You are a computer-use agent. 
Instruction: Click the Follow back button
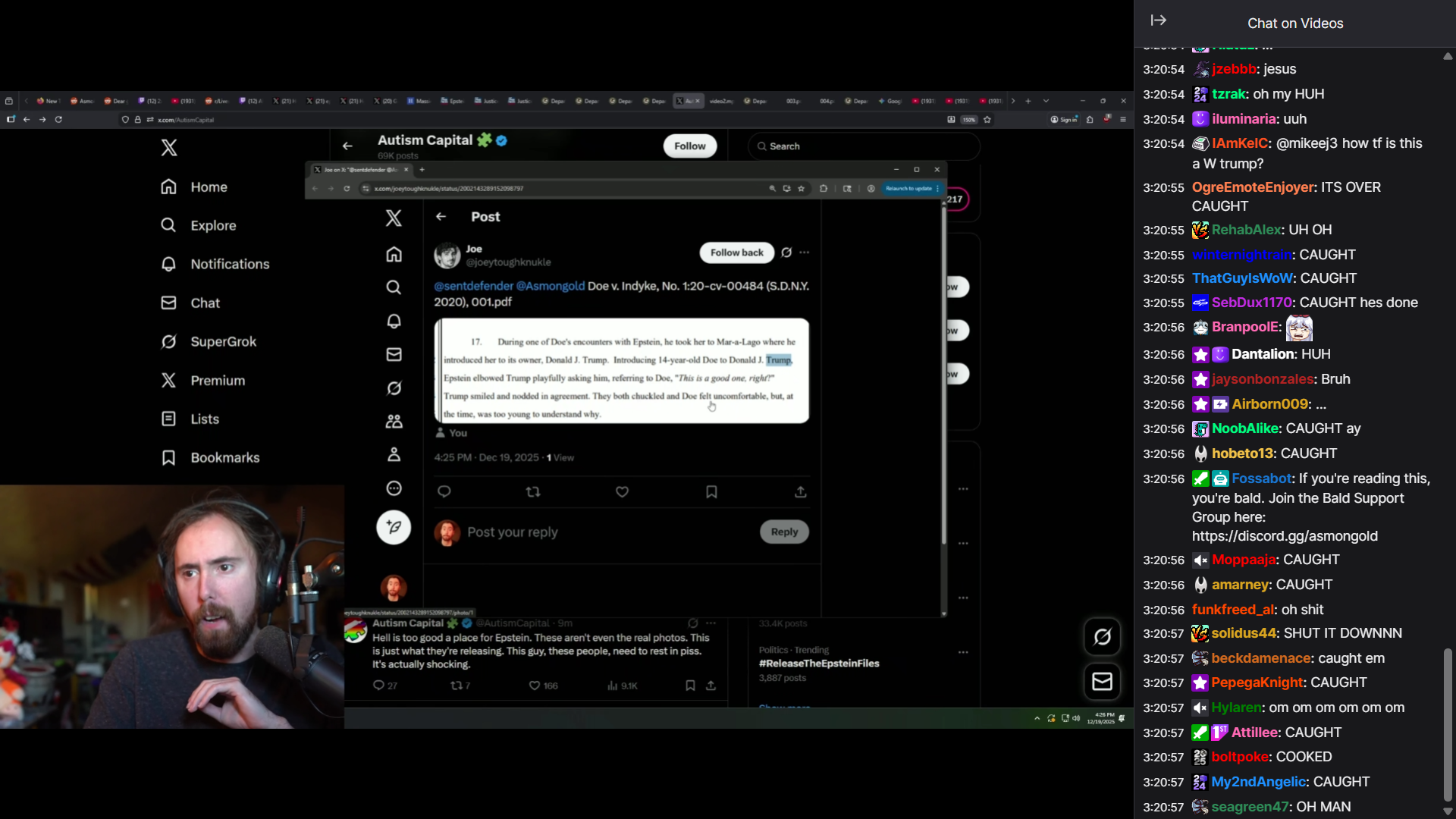[x=736, y=253]
